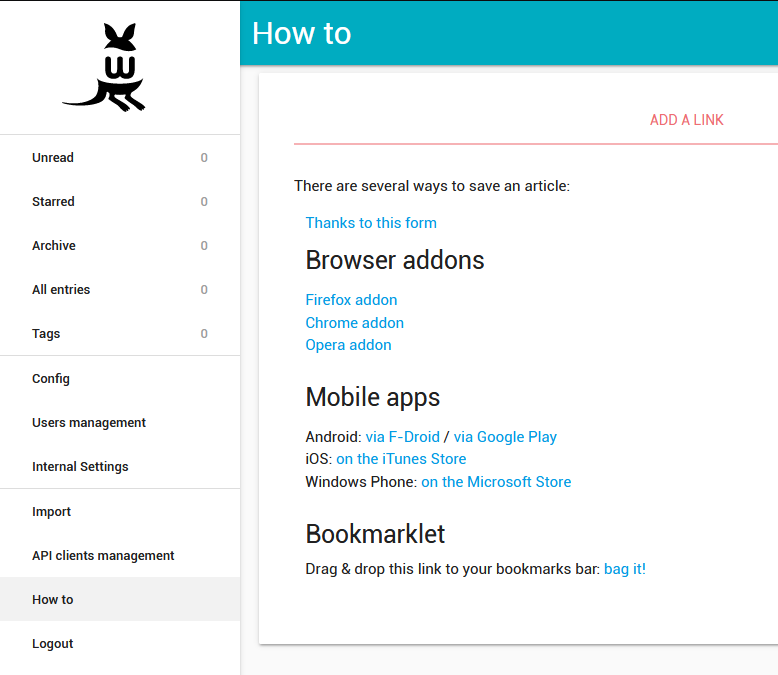This screenshot has width=778, height=675.
Task: Go to Starred entries
Action: pyautogui.click(x=53, y=202)
